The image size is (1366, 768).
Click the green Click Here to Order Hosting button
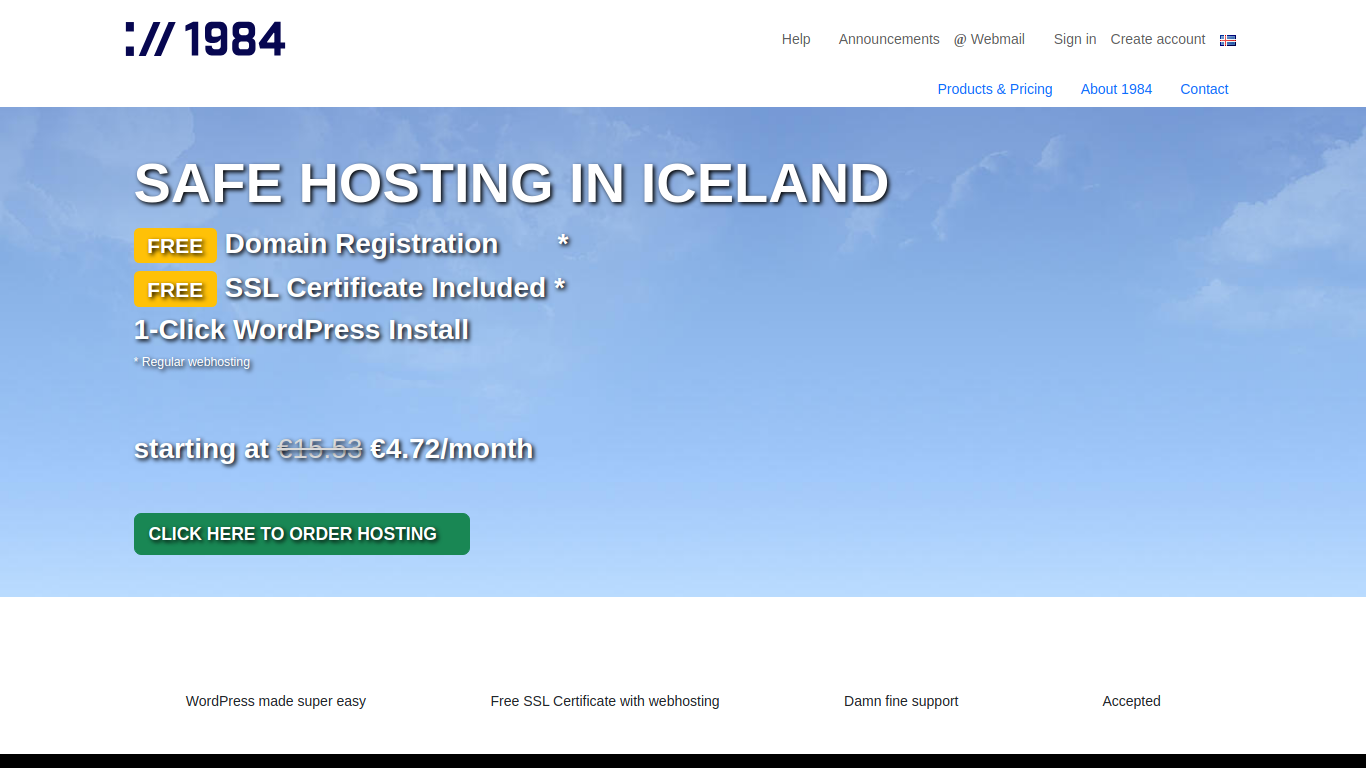click(302, 534)
